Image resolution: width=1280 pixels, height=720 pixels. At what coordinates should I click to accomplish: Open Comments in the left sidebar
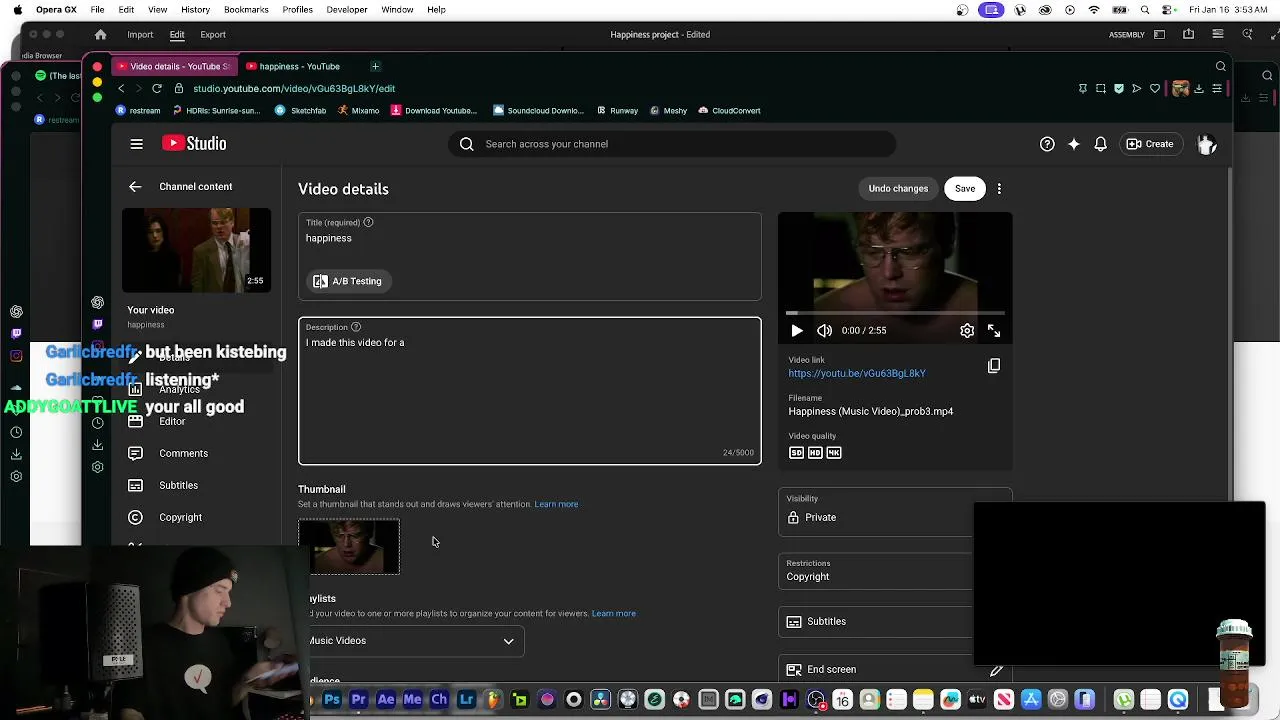(182, 453)
